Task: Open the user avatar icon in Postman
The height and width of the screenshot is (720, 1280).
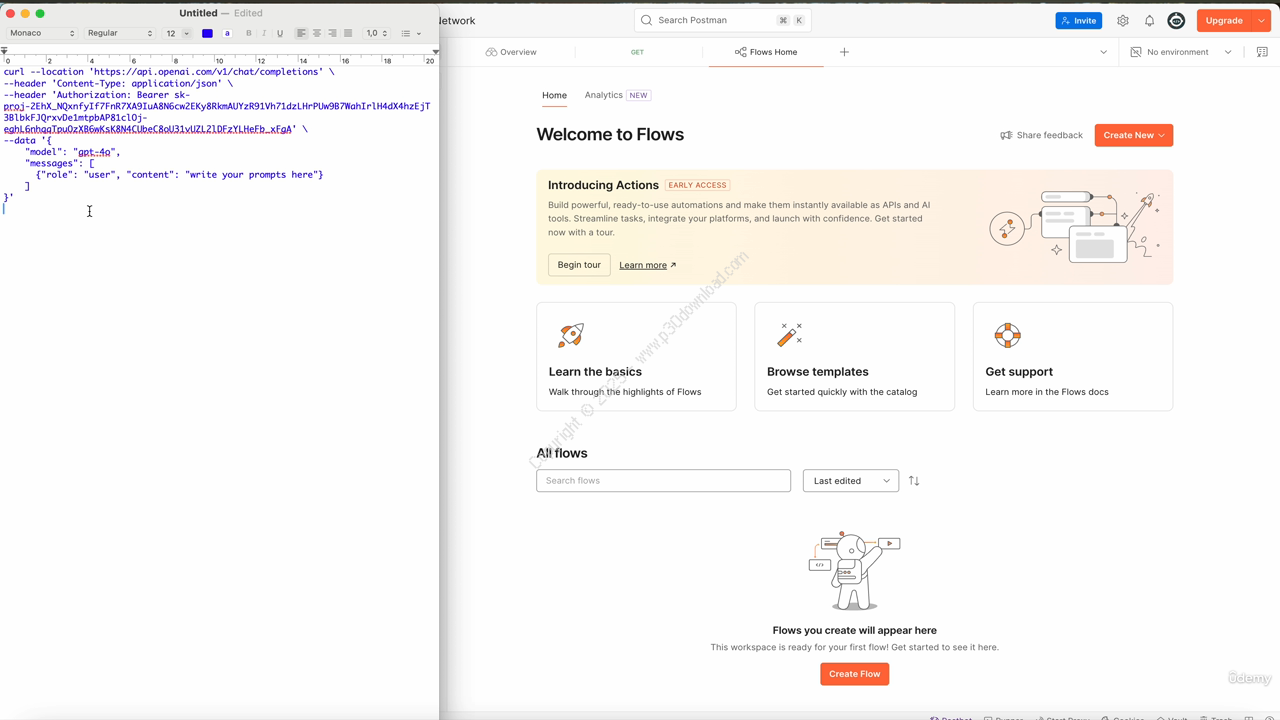Action: point(1176,20)
